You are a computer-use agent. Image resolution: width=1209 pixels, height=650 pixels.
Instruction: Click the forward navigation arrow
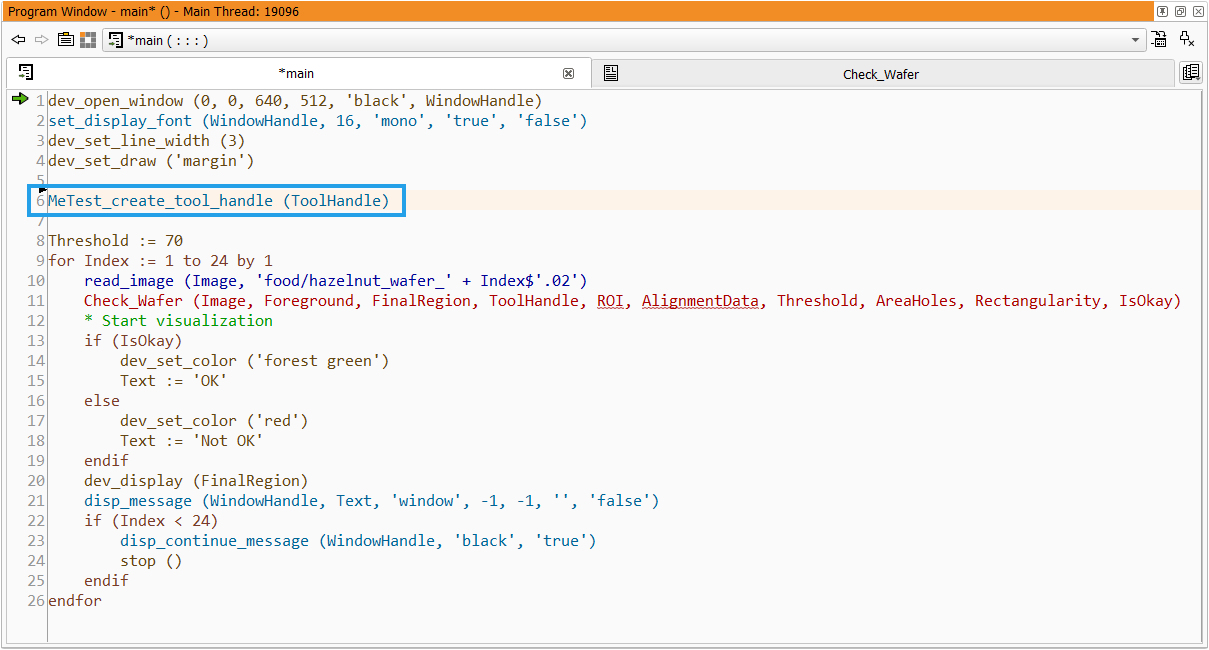[41, 40]
